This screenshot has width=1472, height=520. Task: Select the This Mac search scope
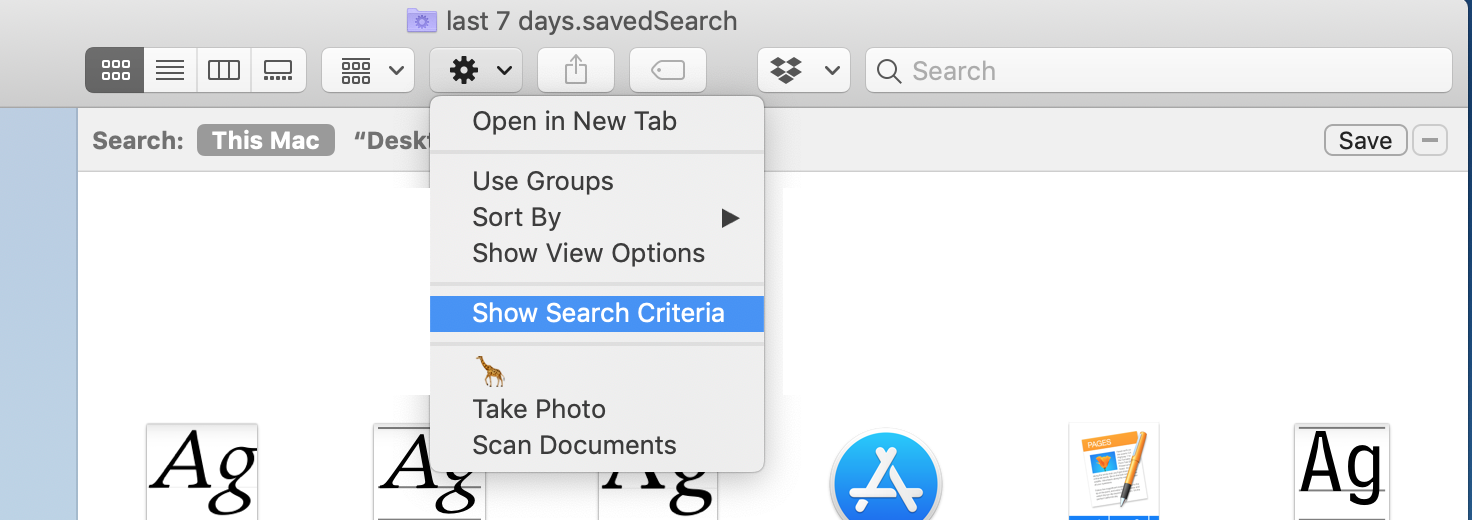266,140
